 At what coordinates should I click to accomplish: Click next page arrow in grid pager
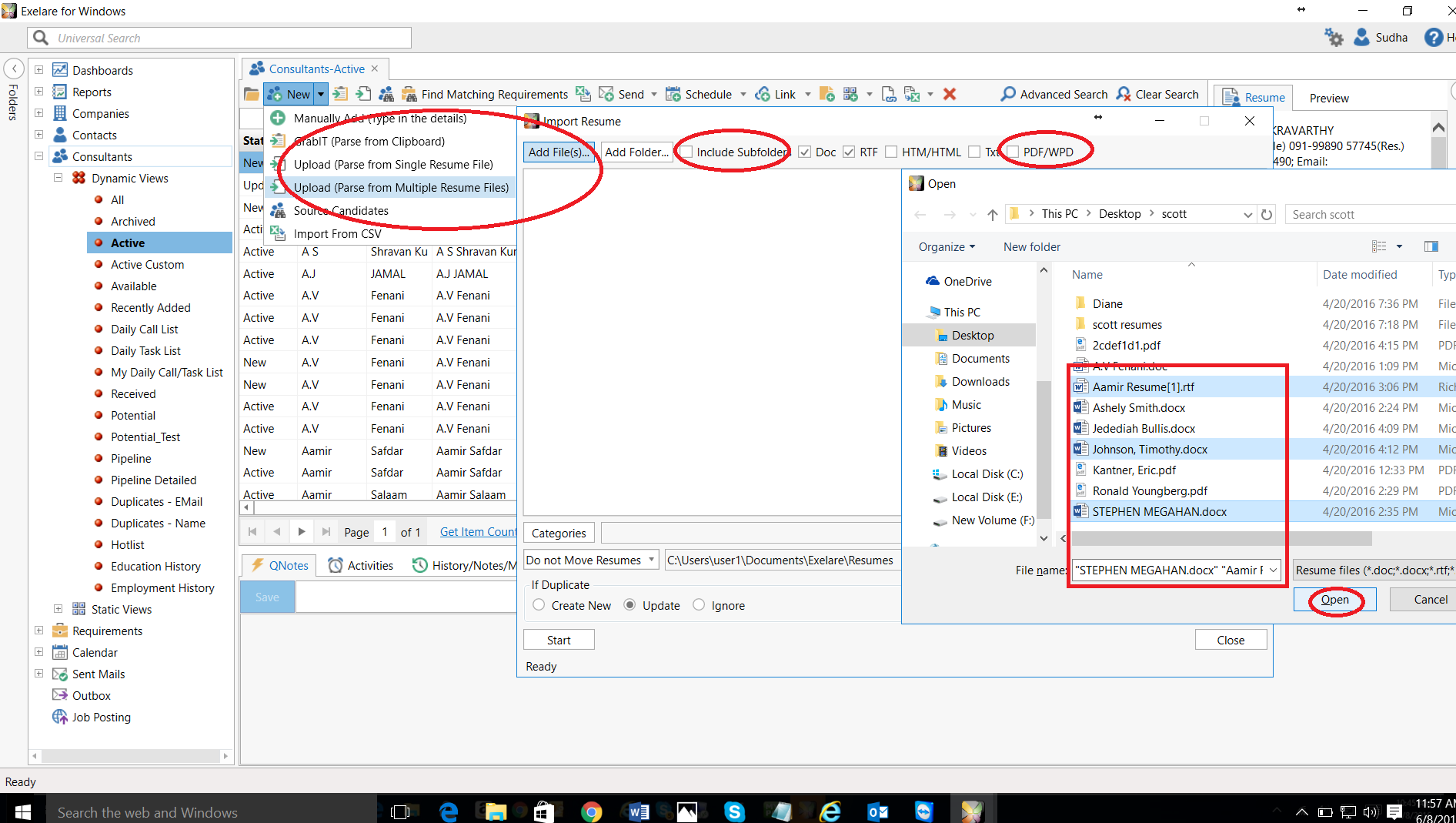(302, 531)
